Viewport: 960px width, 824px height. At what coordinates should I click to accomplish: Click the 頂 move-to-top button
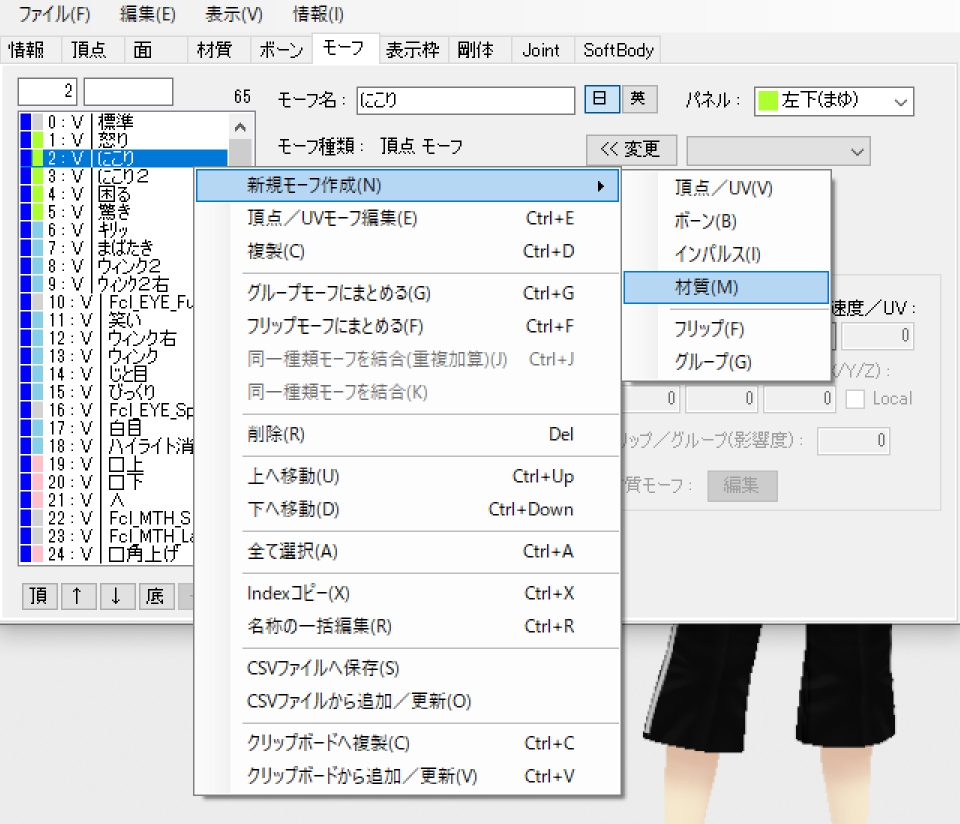pyautogui.click(x=39, y=595)
